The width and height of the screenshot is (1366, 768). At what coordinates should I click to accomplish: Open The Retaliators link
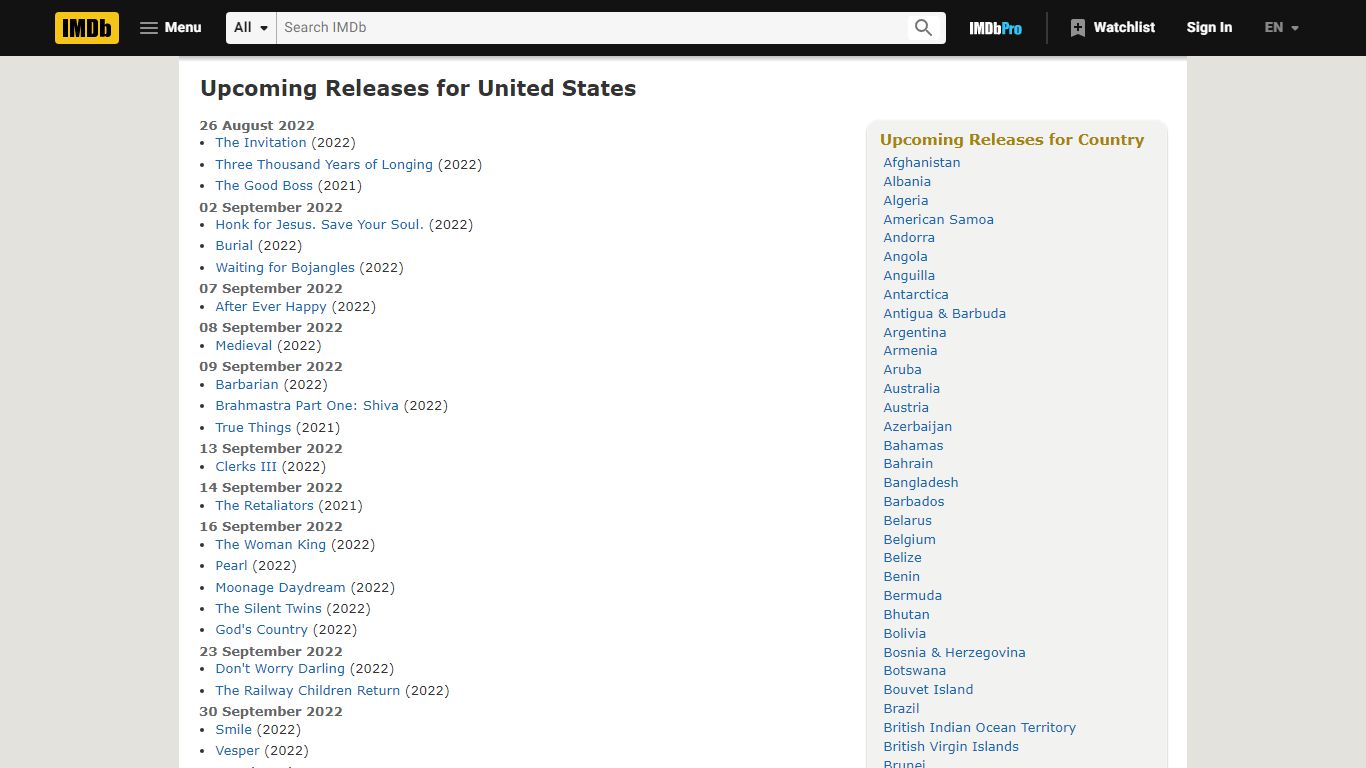(x=264, y=506)
